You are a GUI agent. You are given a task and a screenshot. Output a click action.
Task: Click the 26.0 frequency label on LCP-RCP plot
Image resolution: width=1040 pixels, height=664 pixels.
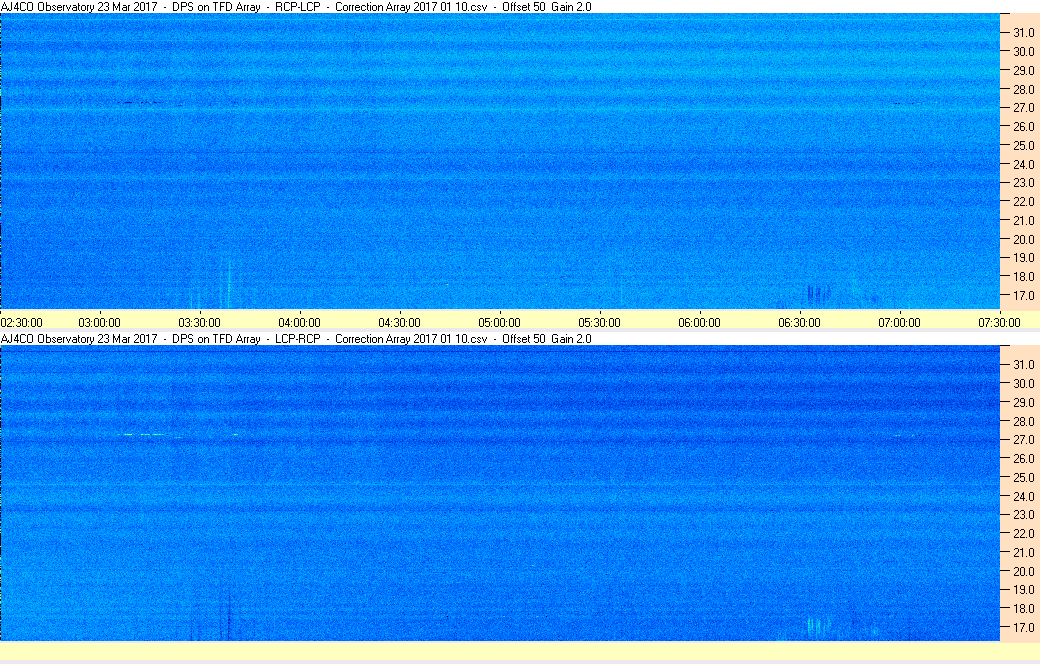pyautogui.click(x=1023, y=458)
